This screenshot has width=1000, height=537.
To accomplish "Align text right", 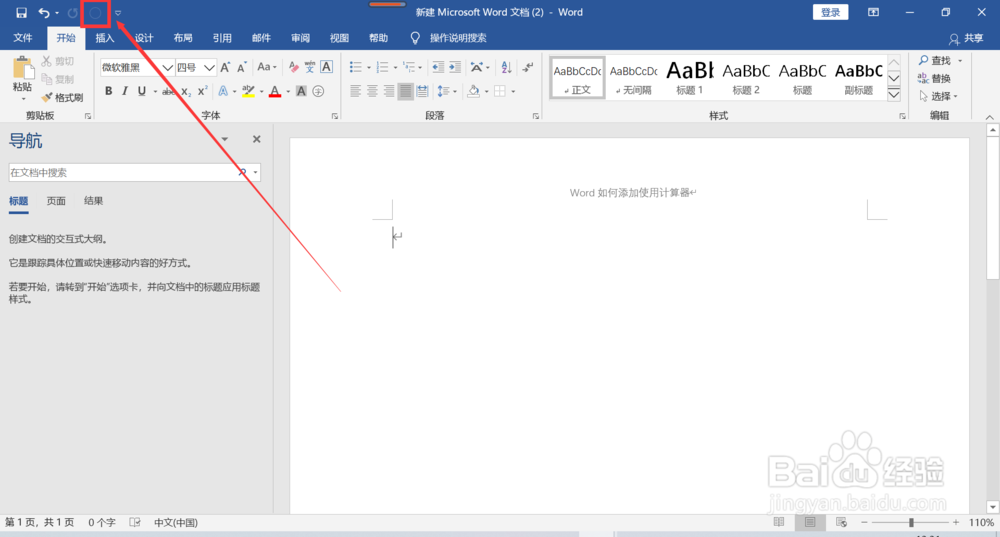I will coord(388,91).
